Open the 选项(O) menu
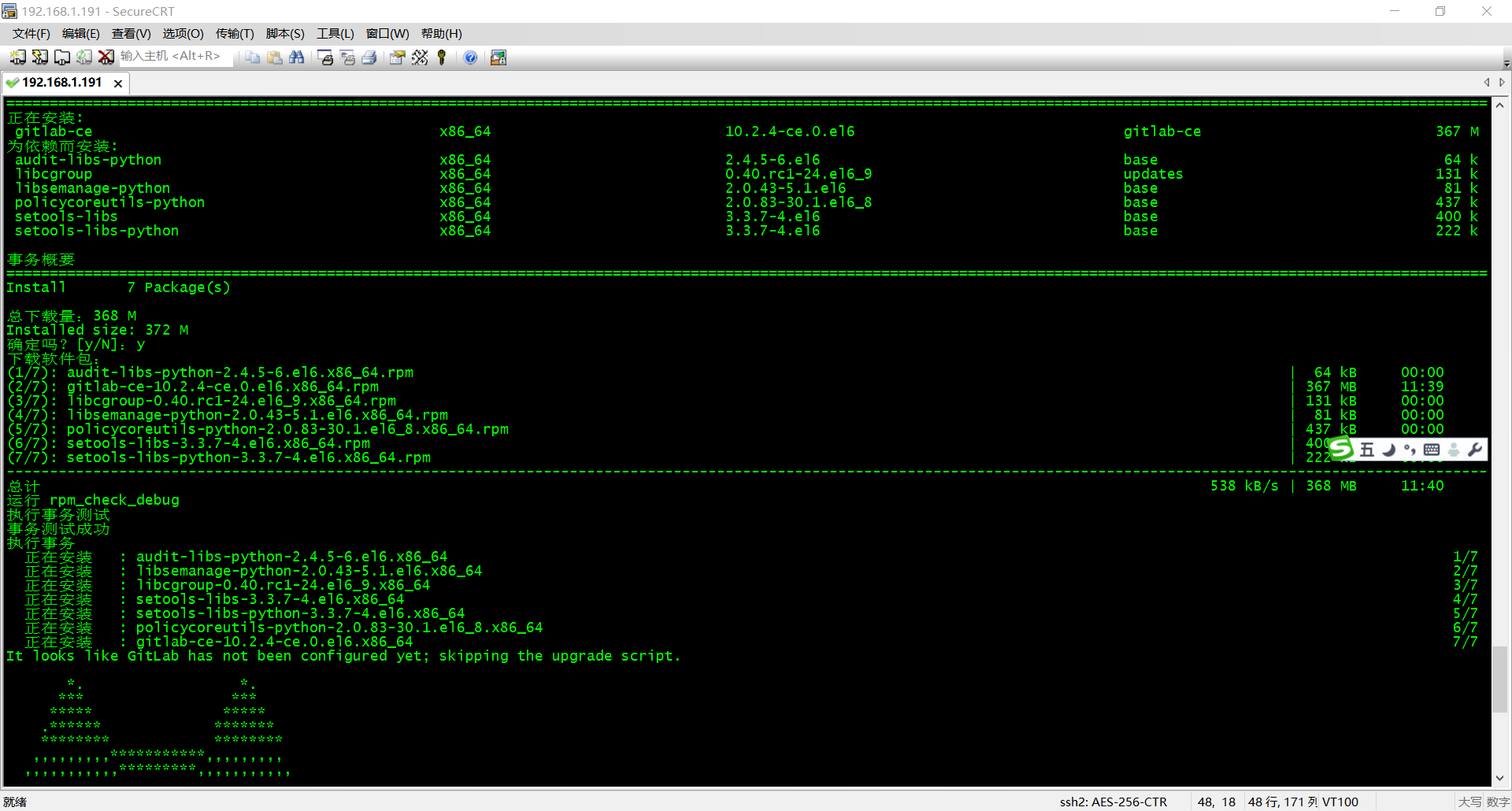 183,33
